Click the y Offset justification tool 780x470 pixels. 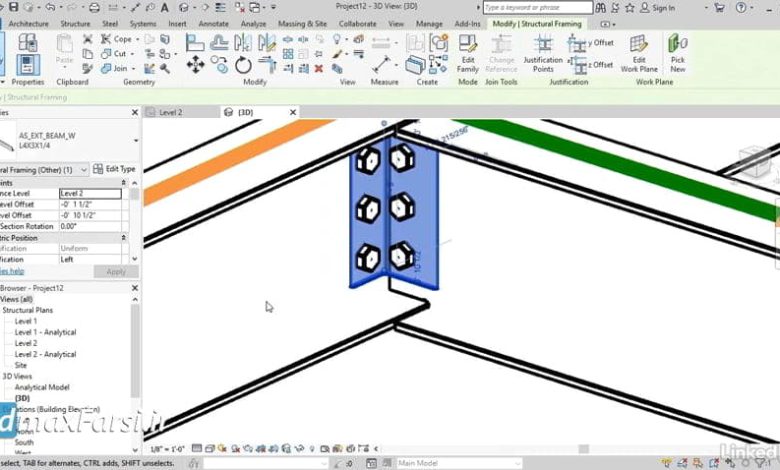pyautogui.click(x=590, y=43)
